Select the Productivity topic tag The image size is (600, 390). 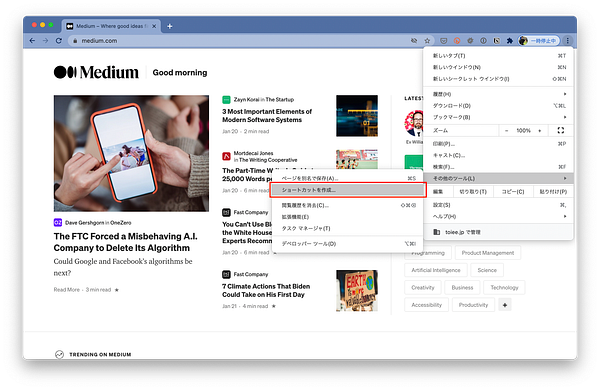tap(473, 305)
